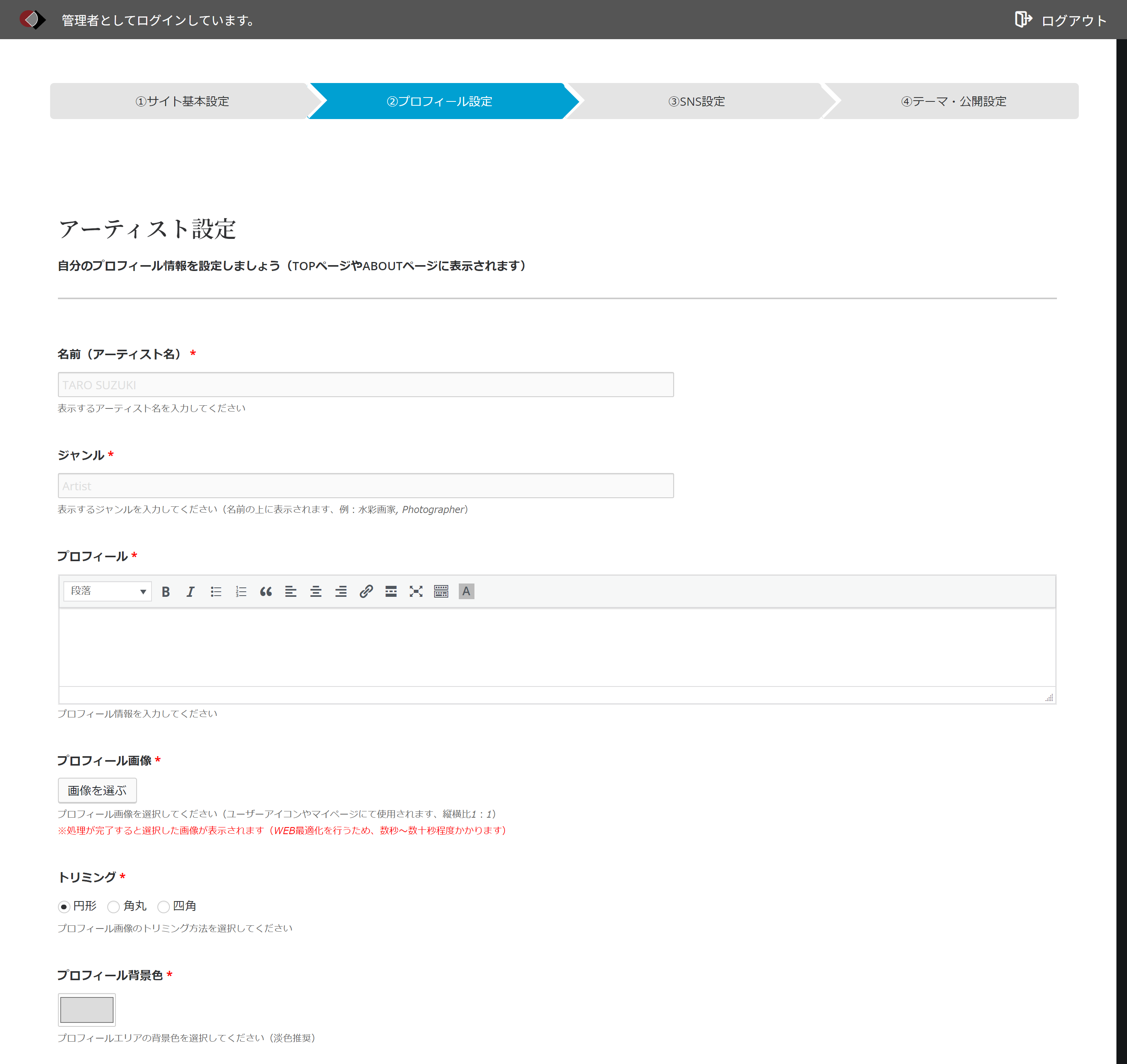Click the artist name input field
Viewport: 1127px width, 1064px height.
pyautogui.click(x=366, y=385)
